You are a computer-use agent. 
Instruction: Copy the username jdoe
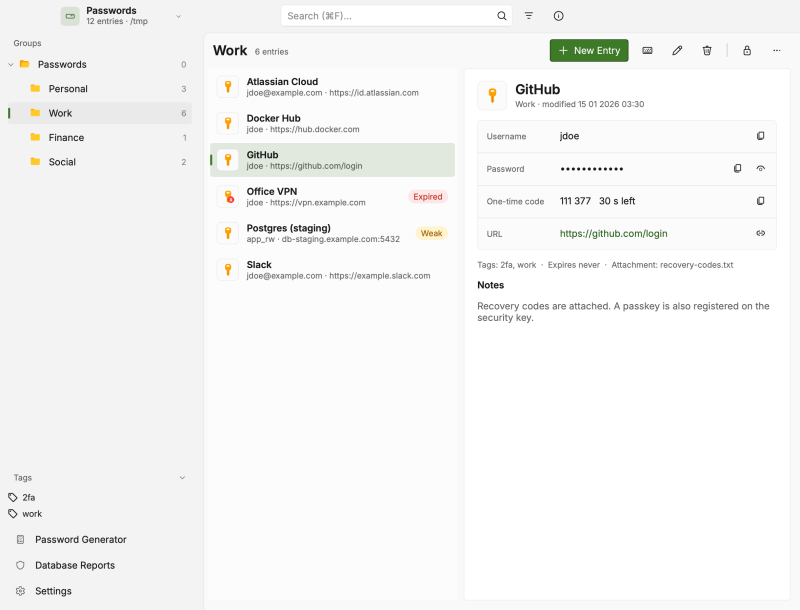(x=760, y=136)
